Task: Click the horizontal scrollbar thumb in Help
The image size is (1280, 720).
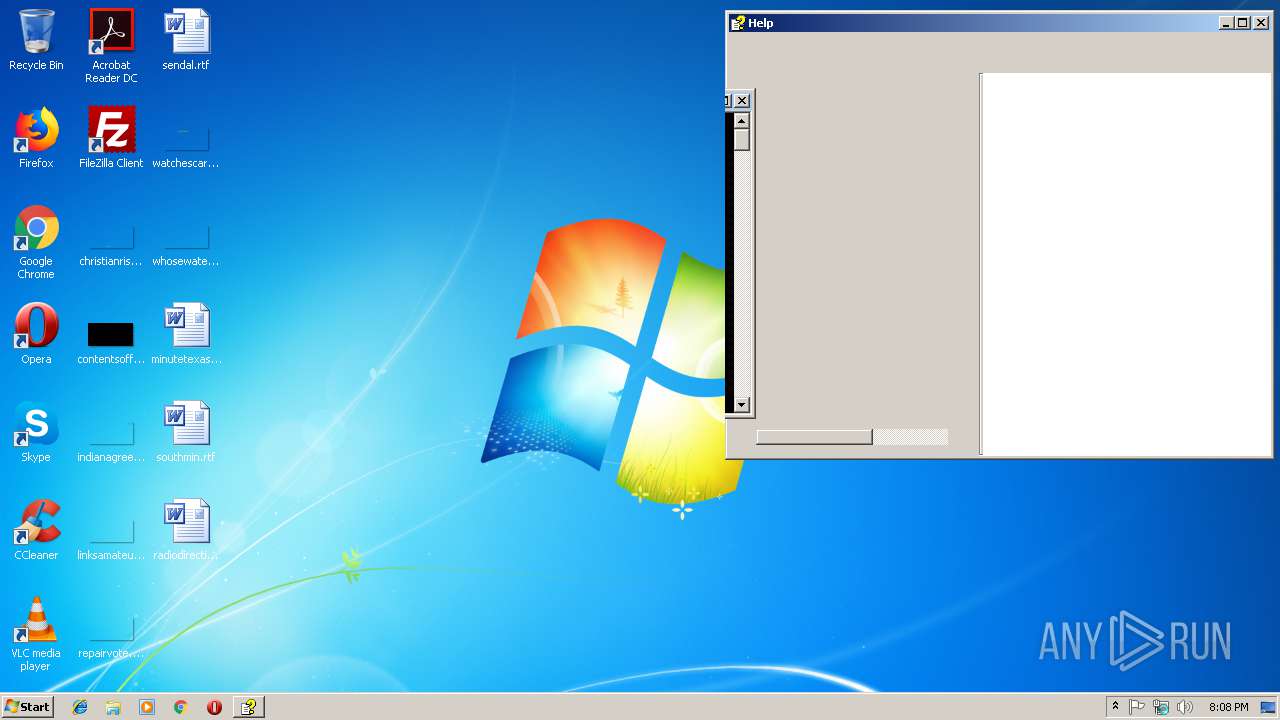Action: (x=814, y=437)
